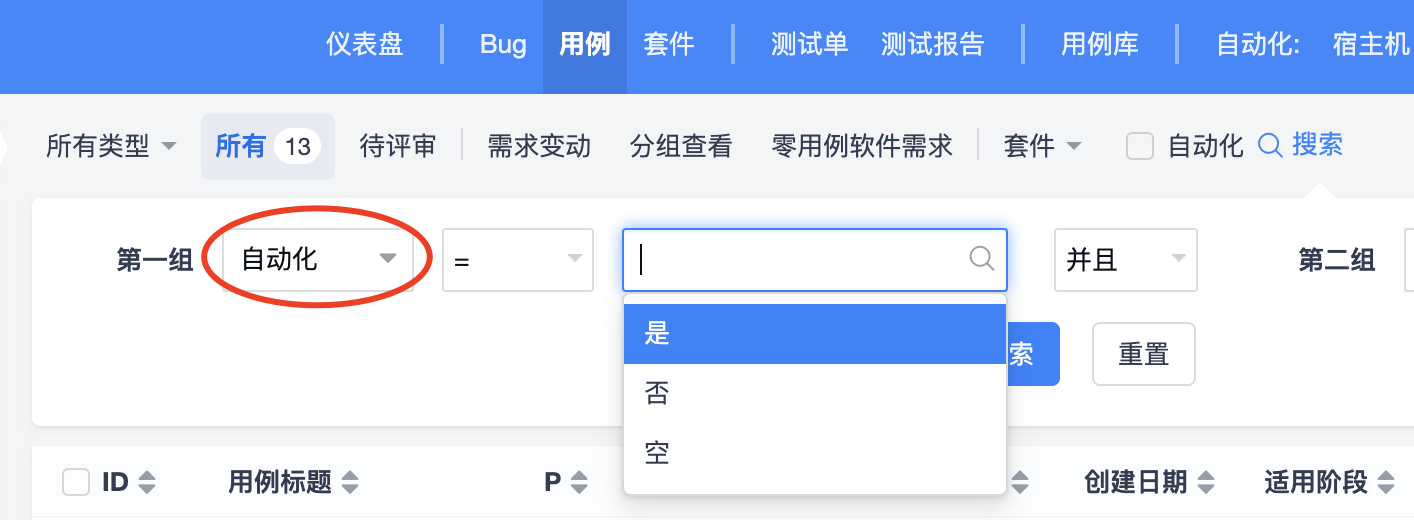Open the 所有类型 dropdown
Screen dimensions: 1414x520
tap(111, 146)
